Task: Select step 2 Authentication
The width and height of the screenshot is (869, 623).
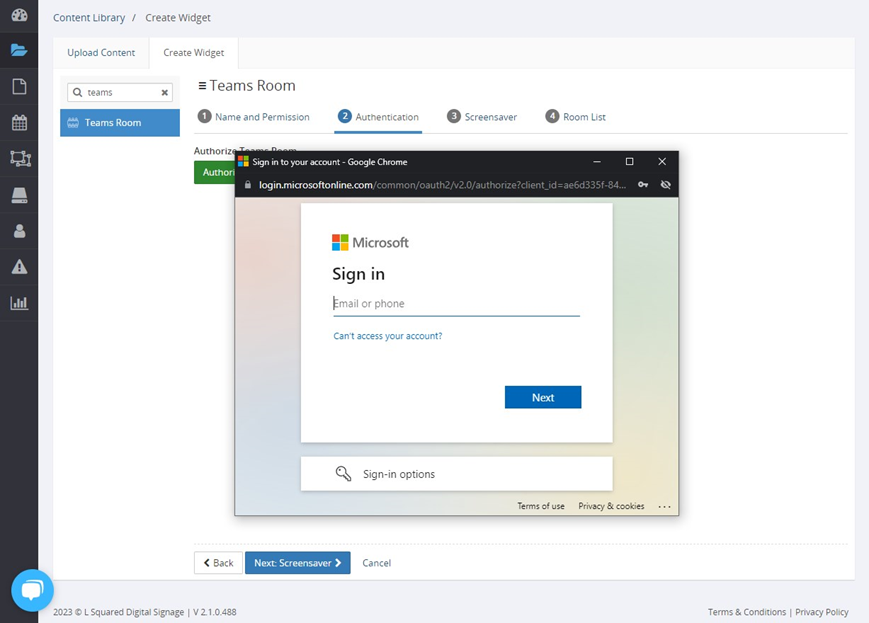Action: point(378,116)
